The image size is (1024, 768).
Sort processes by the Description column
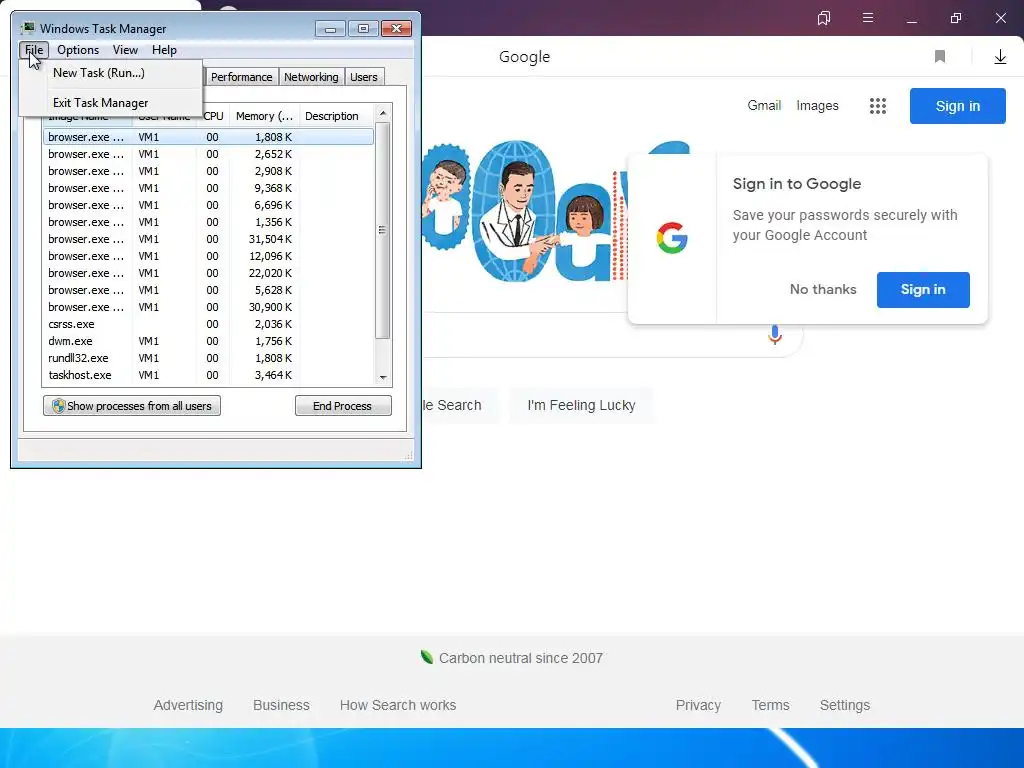(x=336, y=116)
